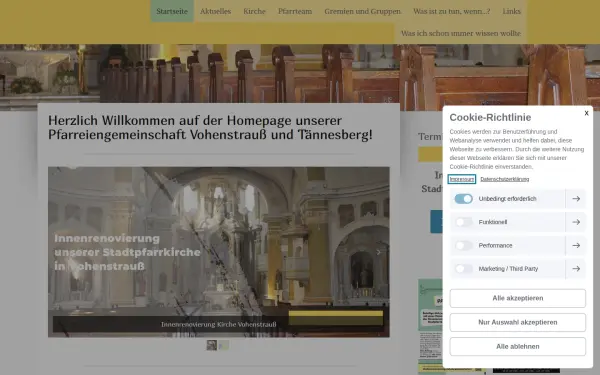Enable the Marketing / Third Party switch
The height and width of the screenshot is (375, 600).
click(463, 269)
